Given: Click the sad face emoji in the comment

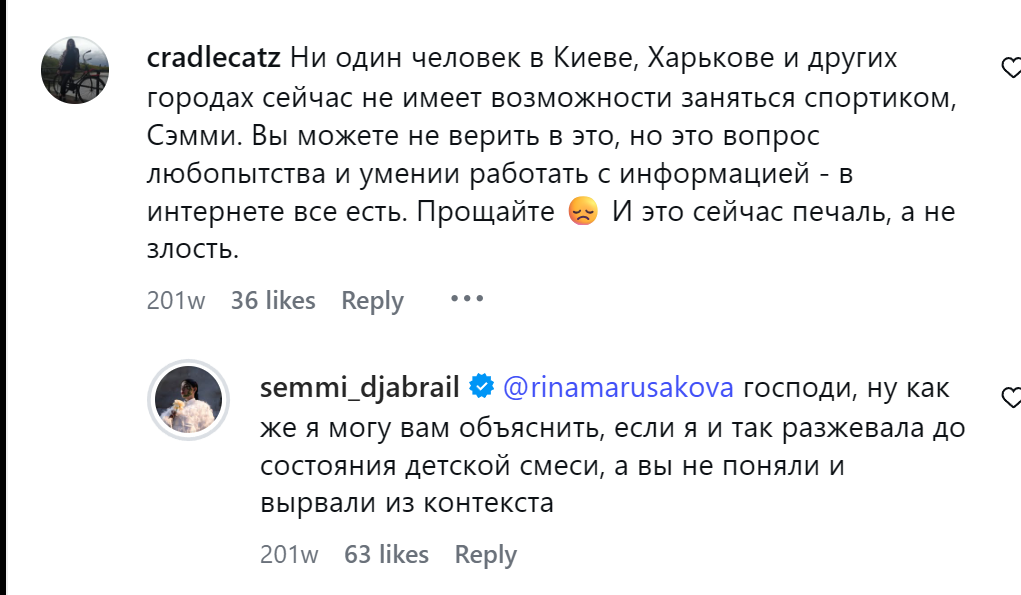Looking at the screenshot, I should (581, 213).
